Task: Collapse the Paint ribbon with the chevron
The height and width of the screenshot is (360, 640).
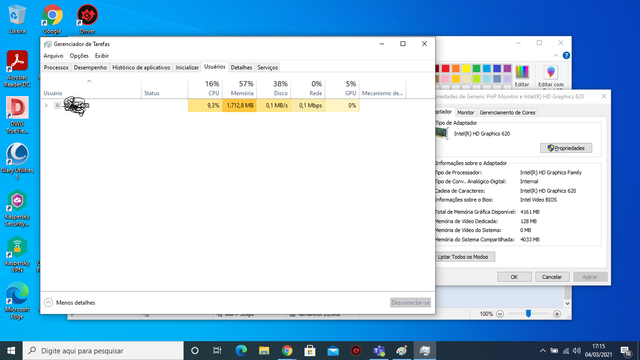Action: pyautogui.click(x=556, y=56)
